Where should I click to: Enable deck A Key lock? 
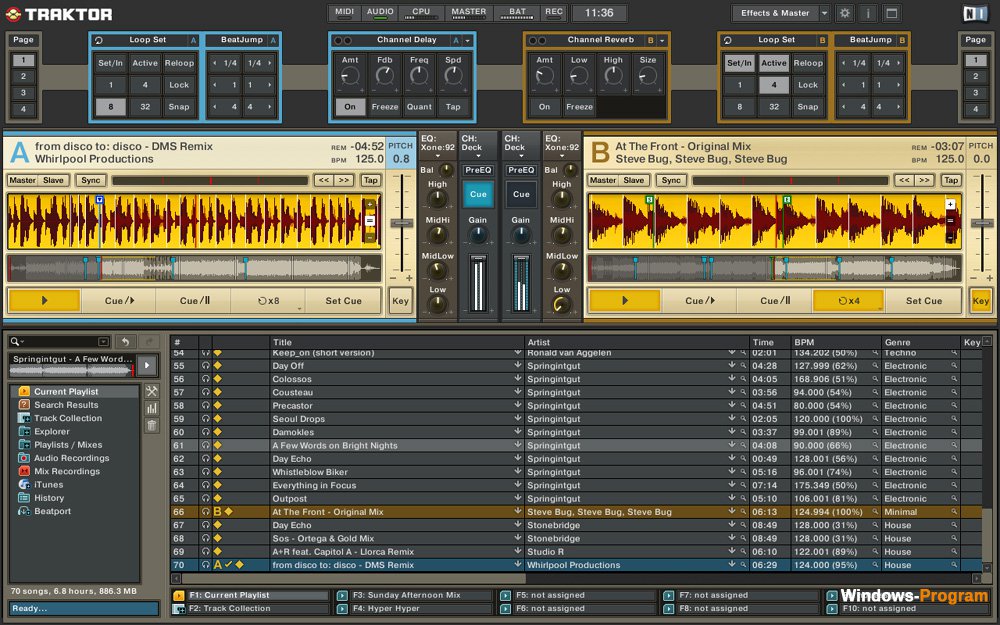(401, 300)
